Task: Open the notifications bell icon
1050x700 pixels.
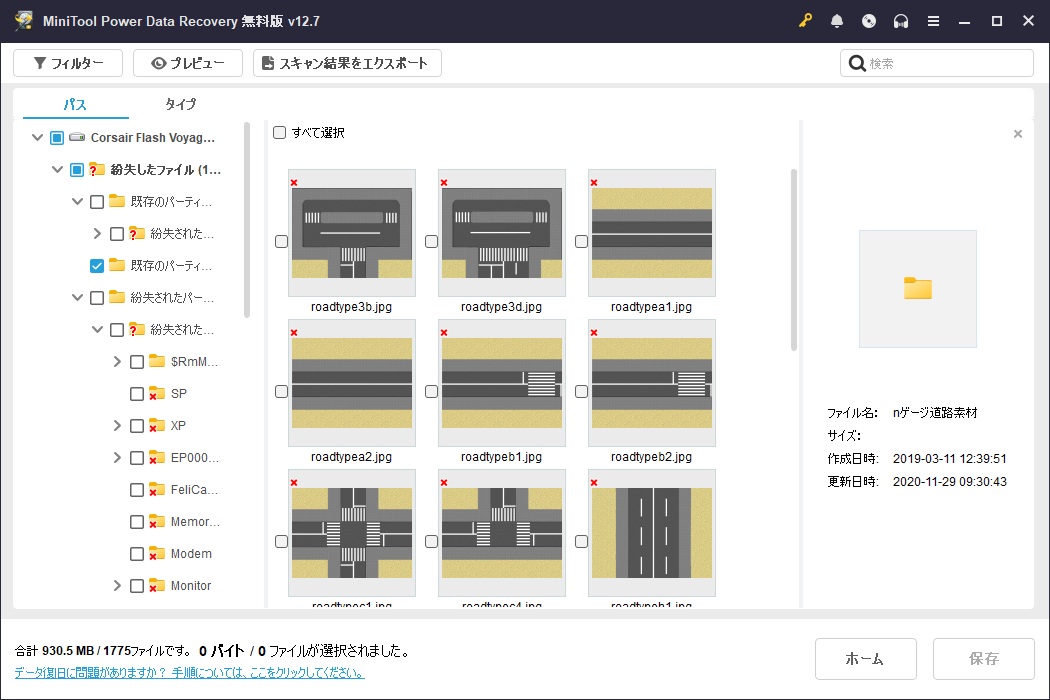Action: [x=837, y=21]
